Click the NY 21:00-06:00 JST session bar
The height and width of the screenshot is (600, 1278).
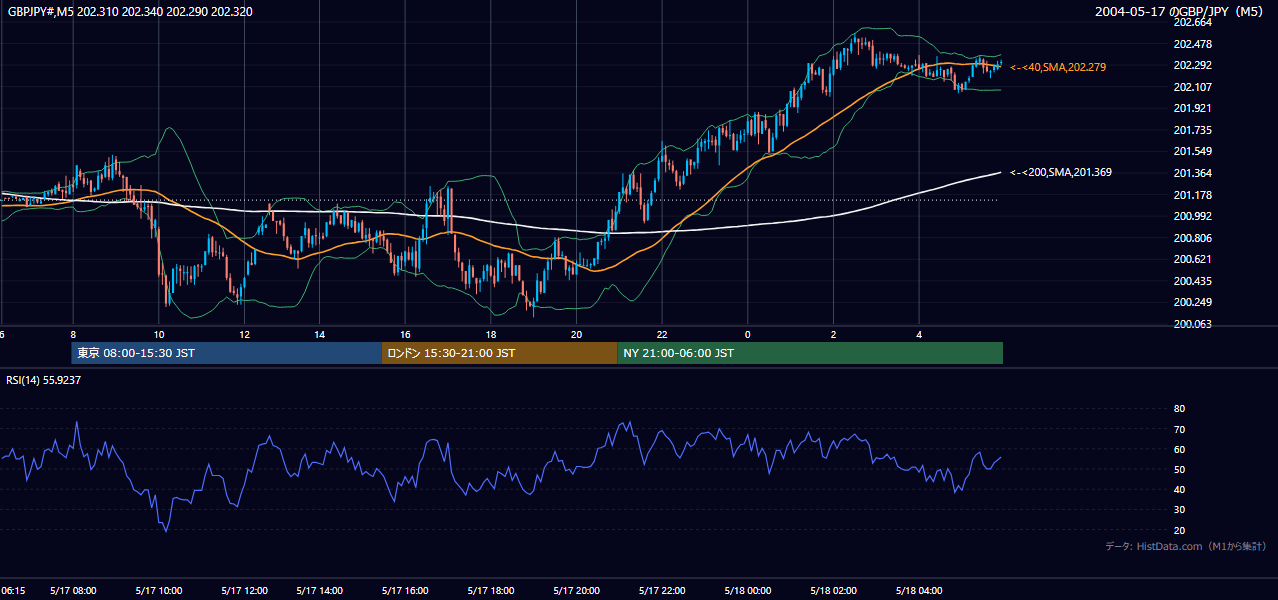coord(810,353)
